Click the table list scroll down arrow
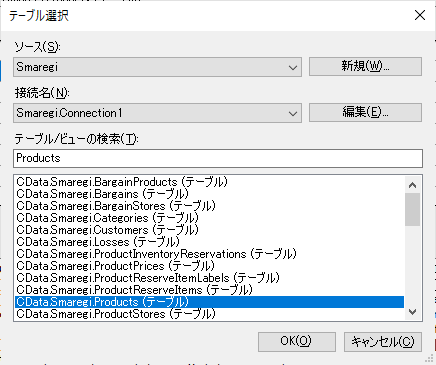 413,312
